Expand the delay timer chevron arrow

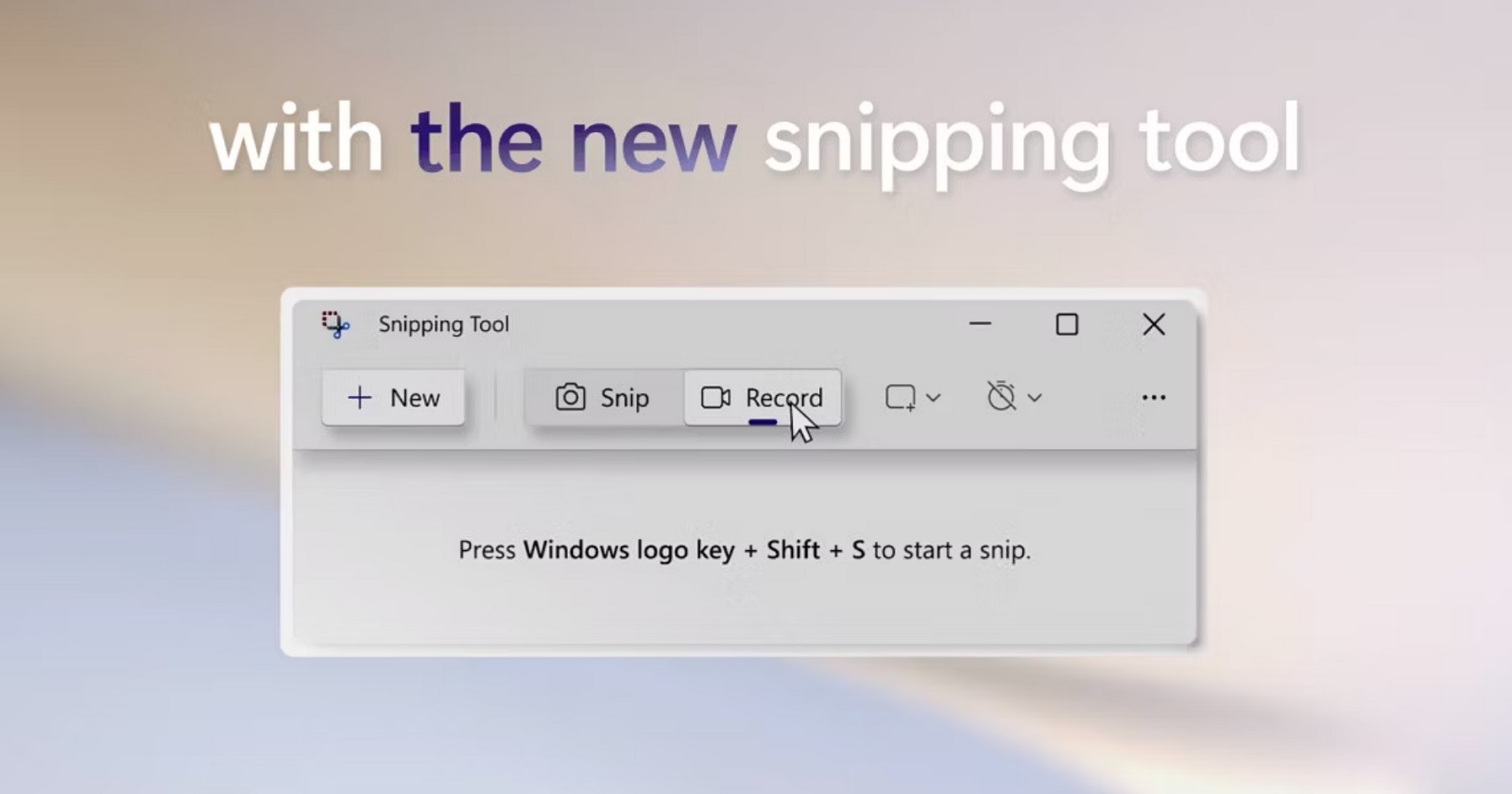pos(1035,398)
